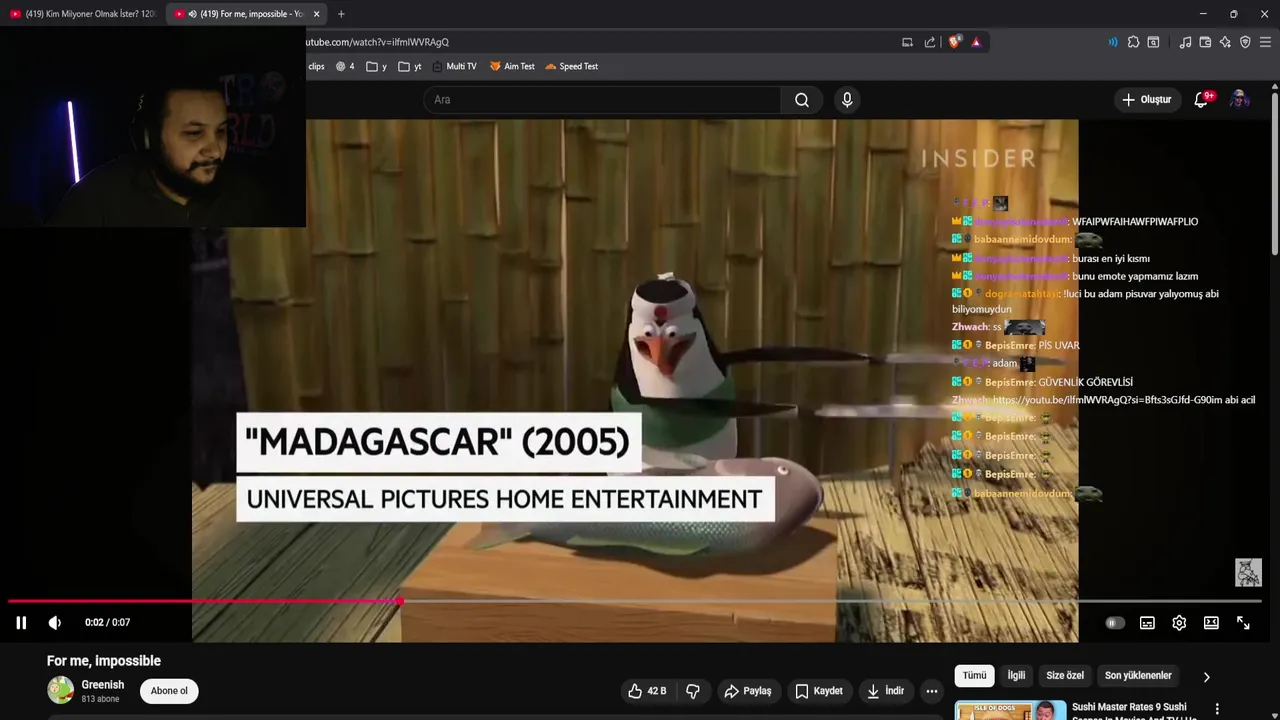Open a new browser tab with plus
1280x720 pixels.
pos(341,14)
